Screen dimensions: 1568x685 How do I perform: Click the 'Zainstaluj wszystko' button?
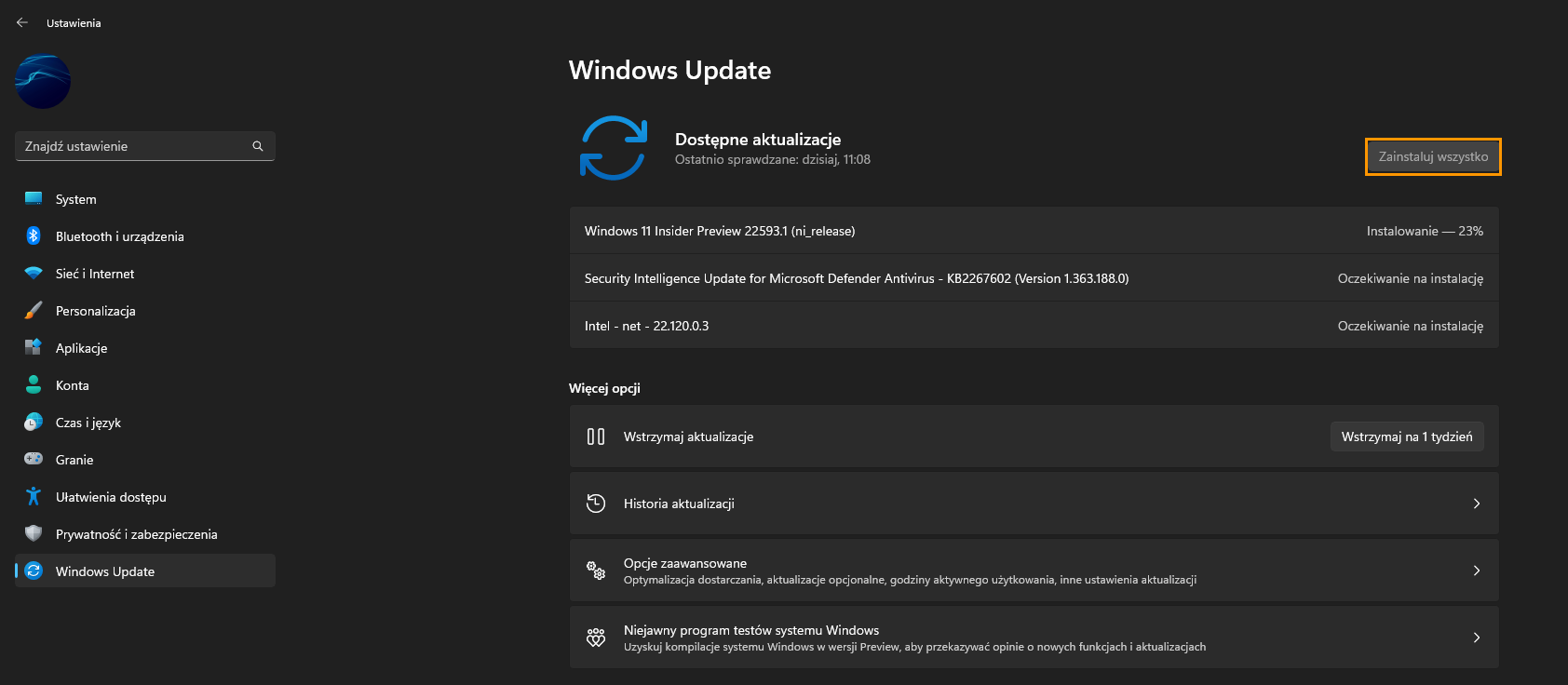pyautogui.click(x=1433, y=156)
